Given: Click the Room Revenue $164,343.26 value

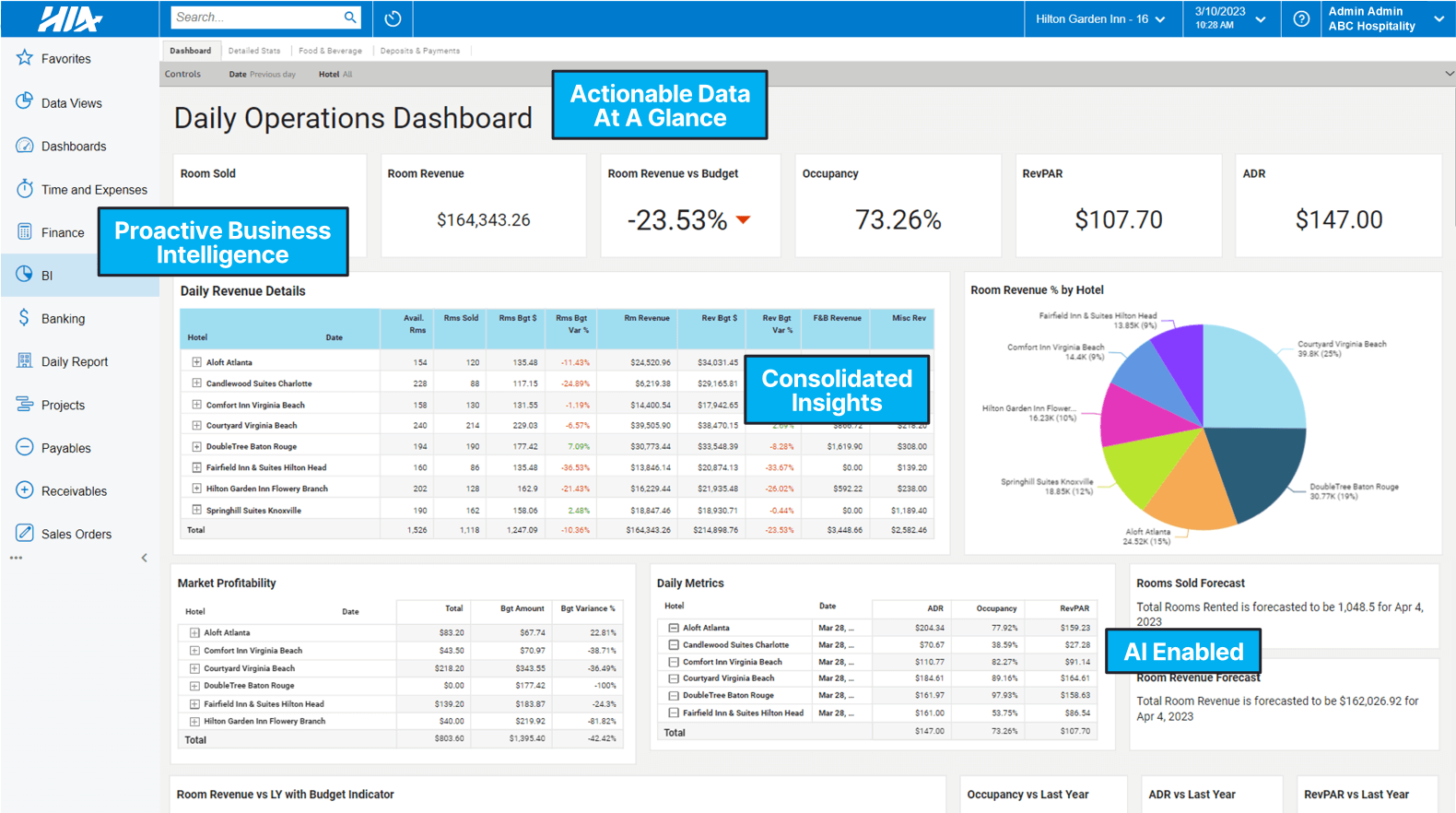Looking at the screenshot, I should click(484, 220).
